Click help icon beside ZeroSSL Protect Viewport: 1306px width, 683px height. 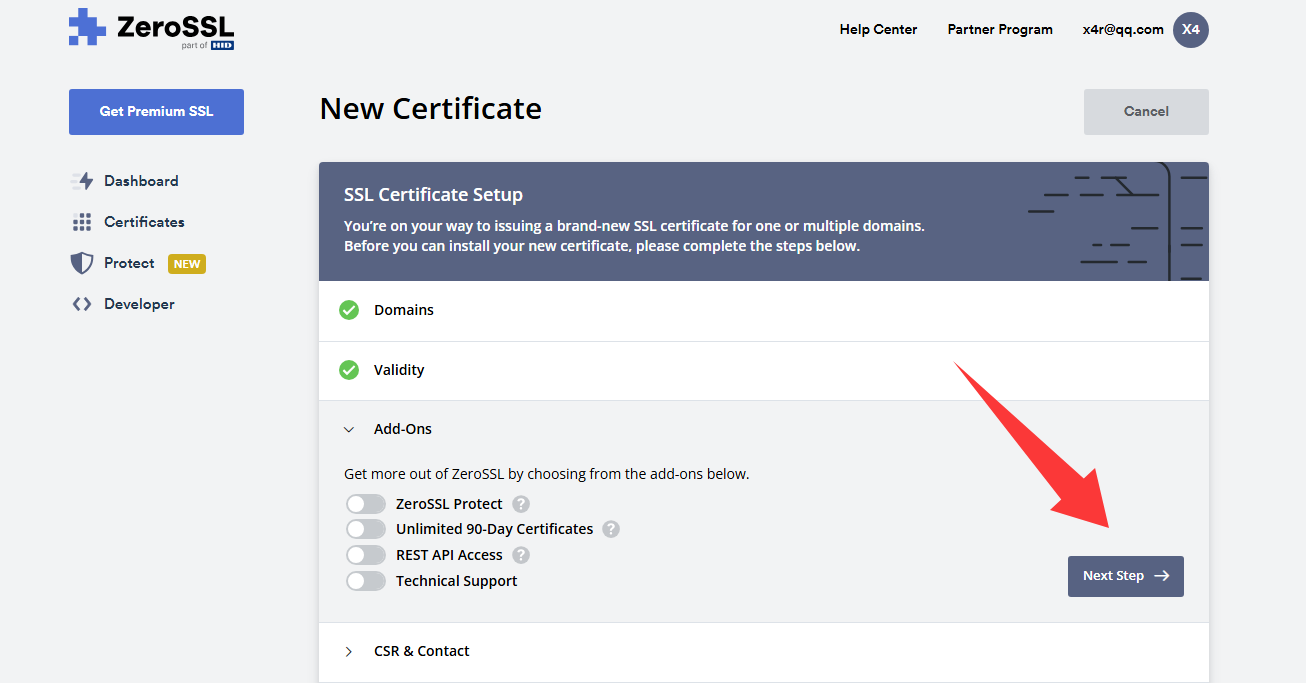(521, 504)
